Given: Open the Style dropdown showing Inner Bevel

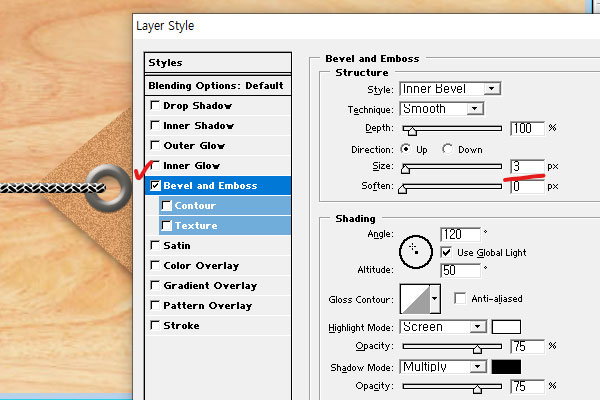Looking at the screenshot, I should (450, 89).
